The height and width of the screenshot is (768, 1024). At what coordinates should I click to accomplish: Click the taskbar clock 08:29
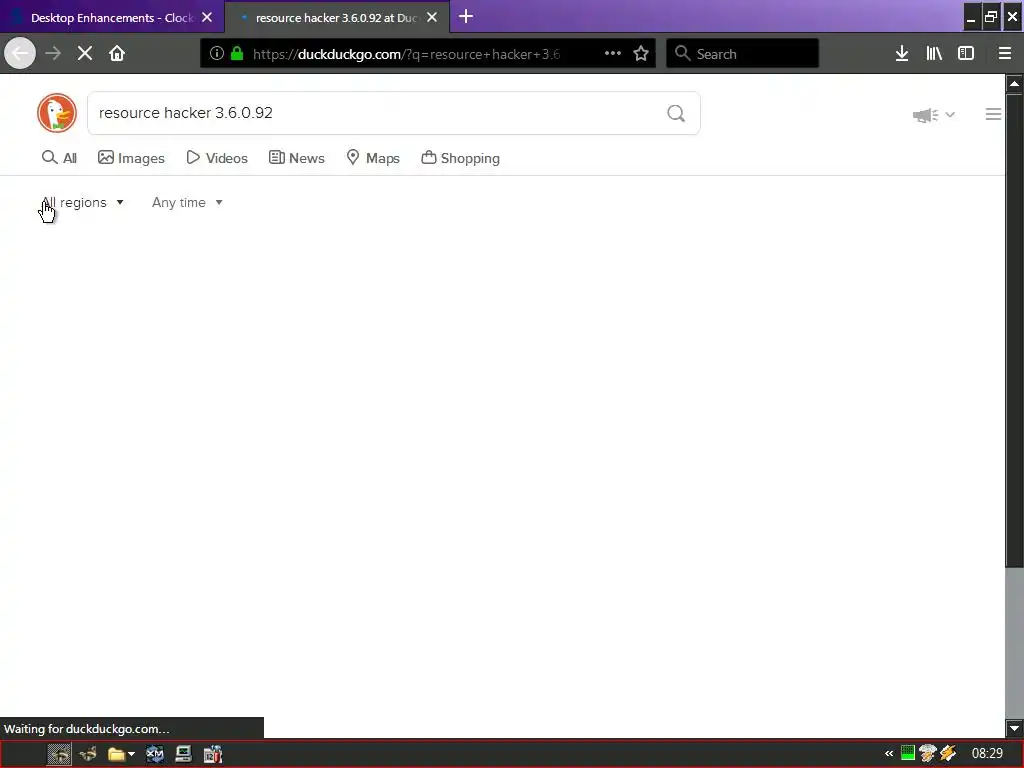[987, 754]
